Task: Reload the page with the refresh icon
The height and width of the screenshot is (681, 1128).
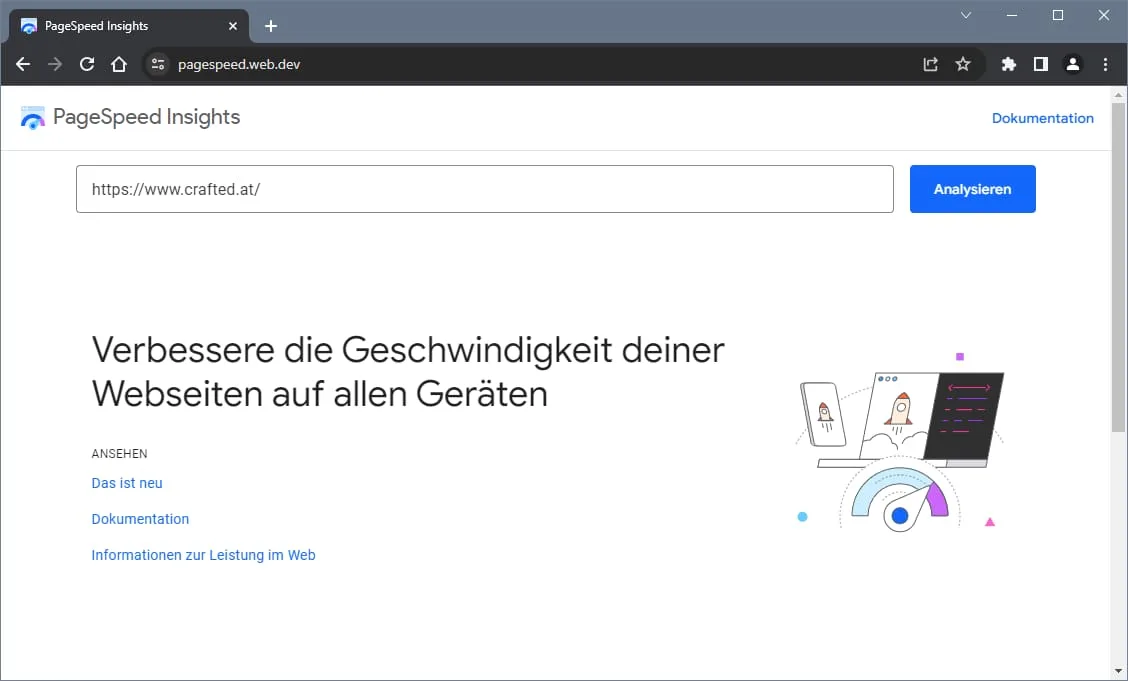Action: [x=87, y=65]
